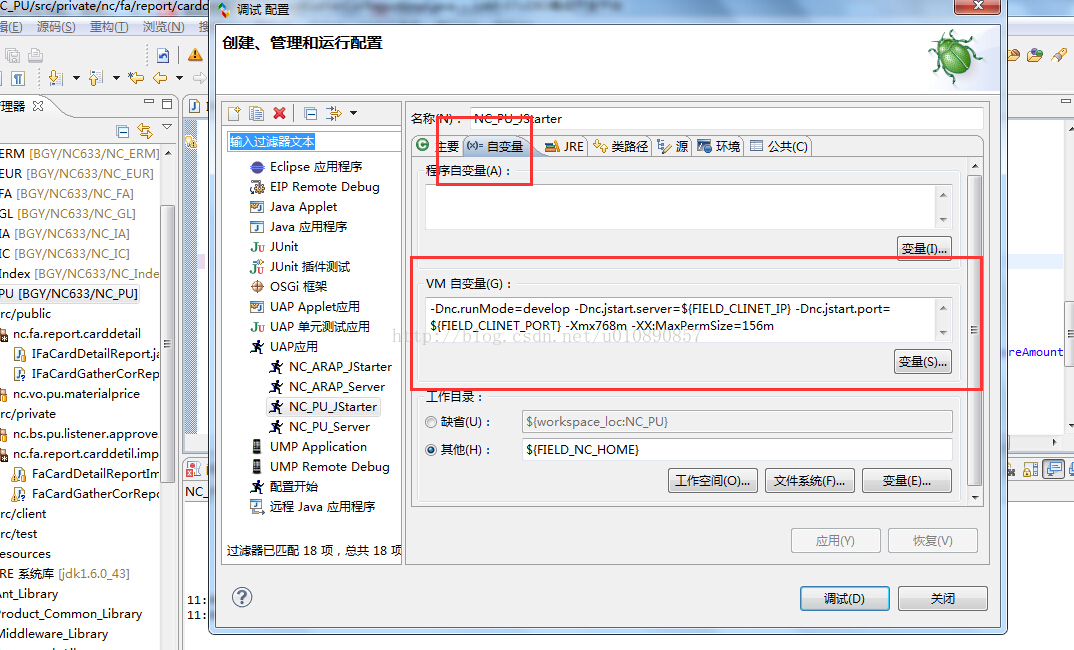Click the 调试(D) debug button
Viewport: 1074px width, 650px height.
844,598
